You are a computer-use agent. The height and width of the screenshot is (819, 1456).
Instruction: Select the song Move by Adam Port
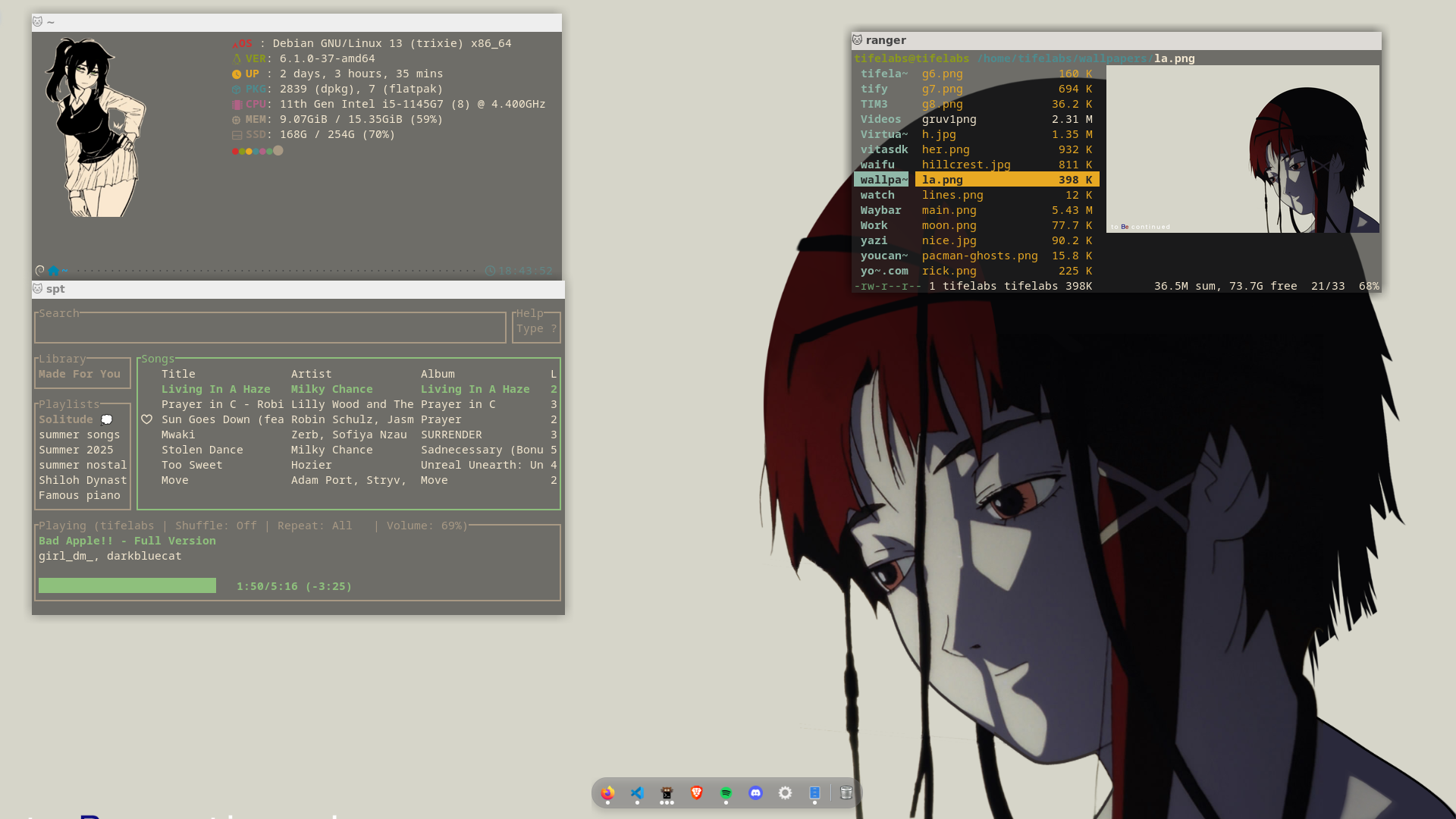(x=349, y=480)
